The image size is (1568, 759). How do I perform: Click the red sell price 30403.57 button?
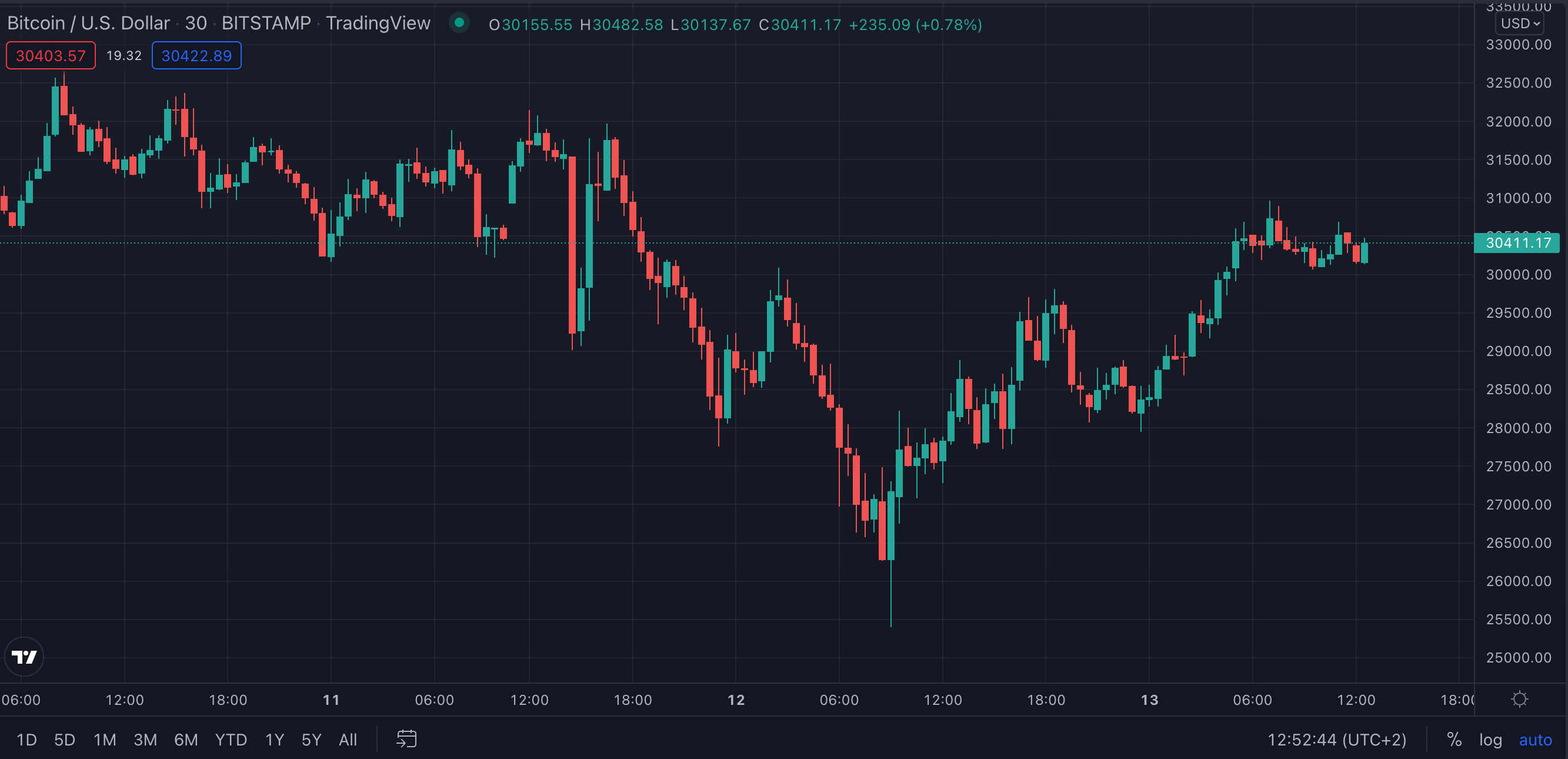[x=51, y=55]
